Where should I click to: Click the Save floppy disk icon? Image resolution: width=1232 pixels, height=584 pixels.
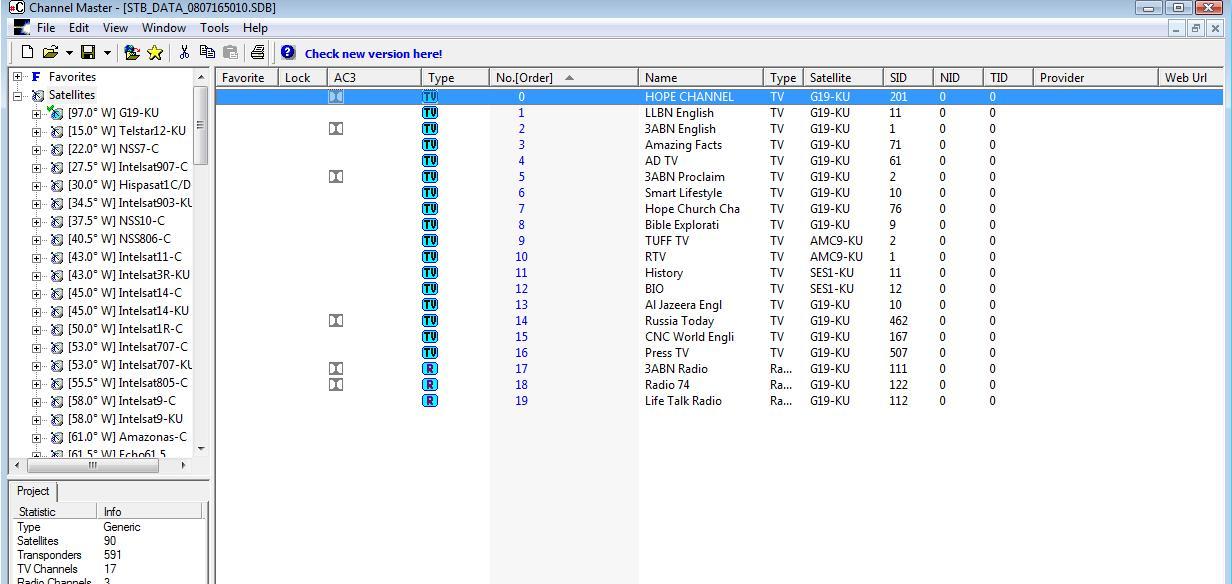(x=88, y=53)
